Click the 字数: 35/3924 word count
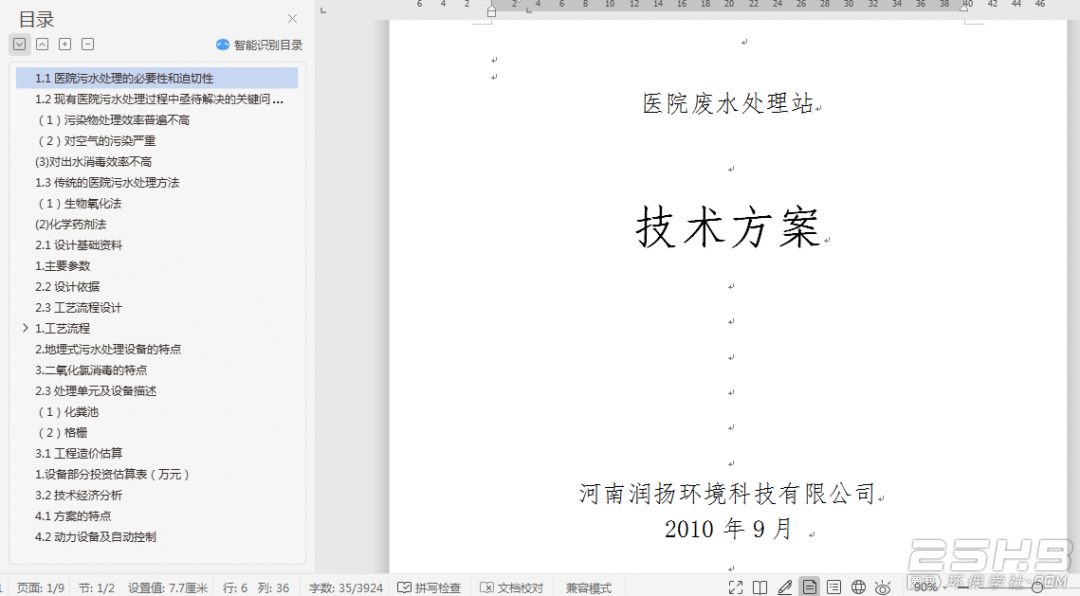 (346, 588)
